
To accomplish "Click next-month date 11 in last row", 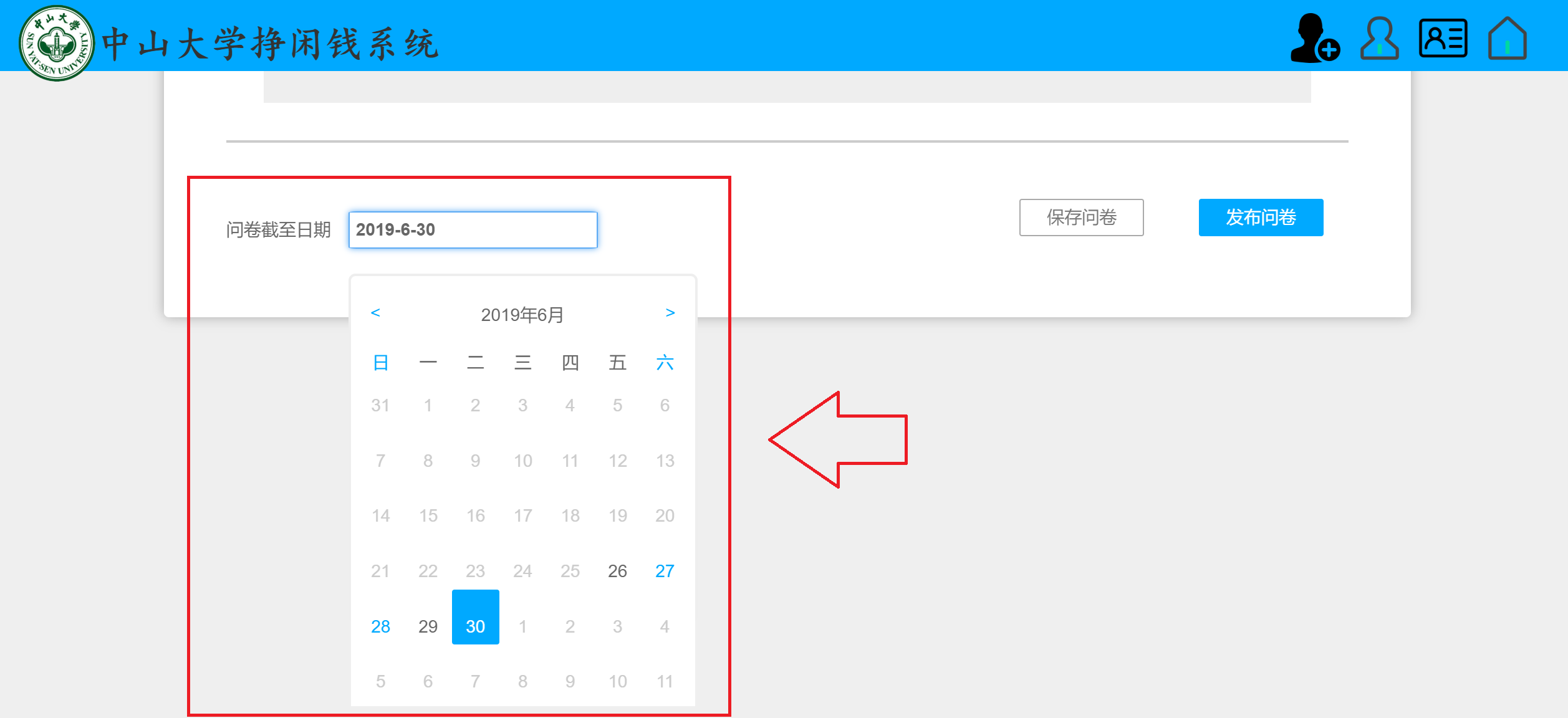I will coord(665,681).
